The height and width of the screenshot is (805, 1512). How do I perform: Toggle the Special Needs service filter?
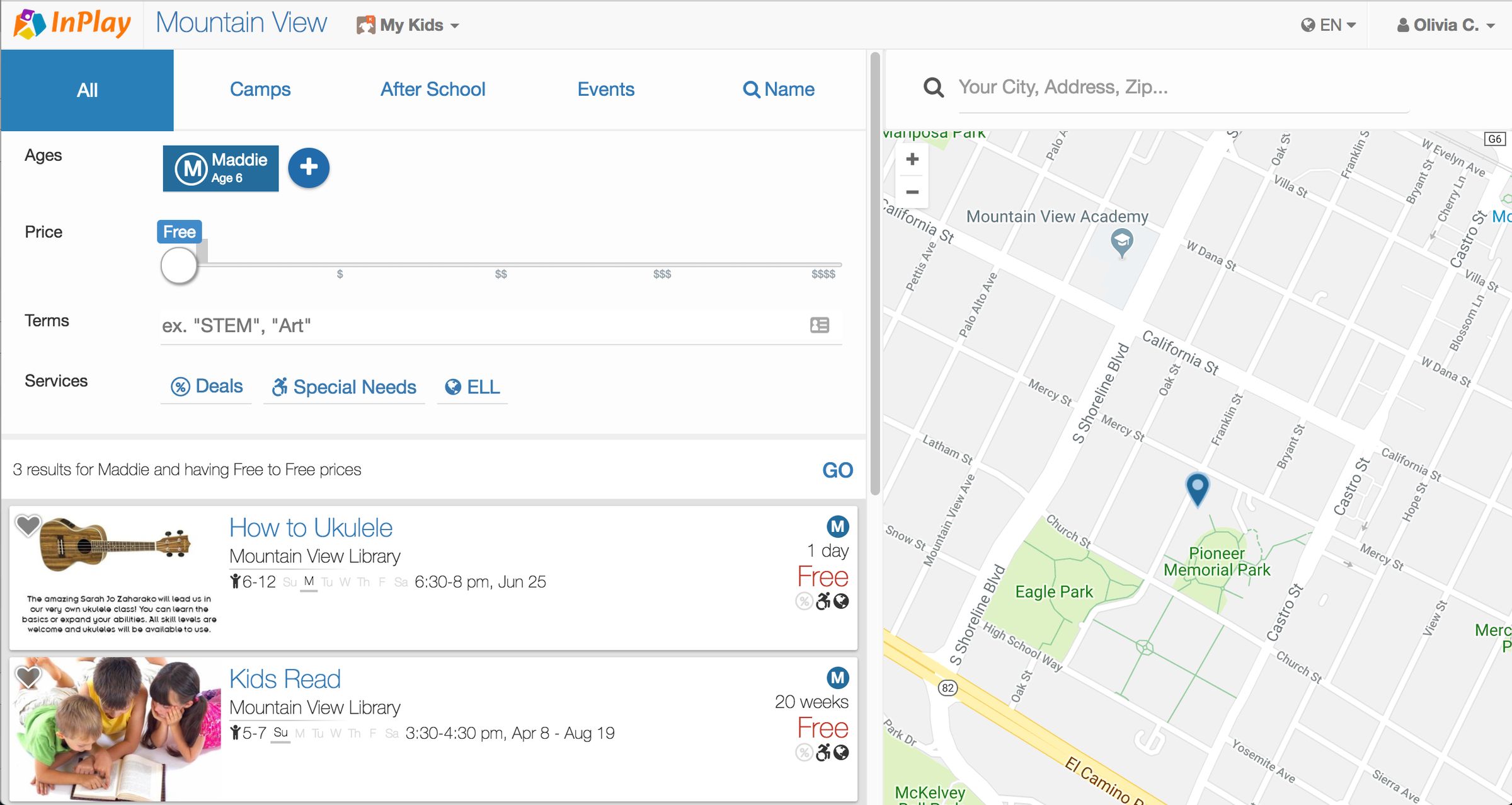344,386
